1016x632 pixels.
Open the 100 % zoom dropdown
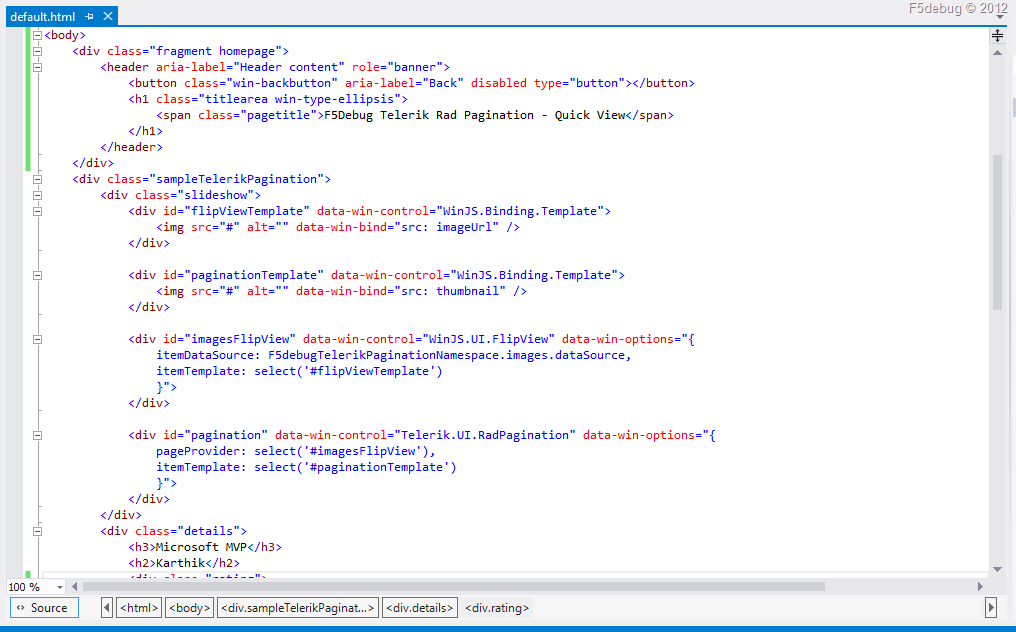[x=60, y=587]
